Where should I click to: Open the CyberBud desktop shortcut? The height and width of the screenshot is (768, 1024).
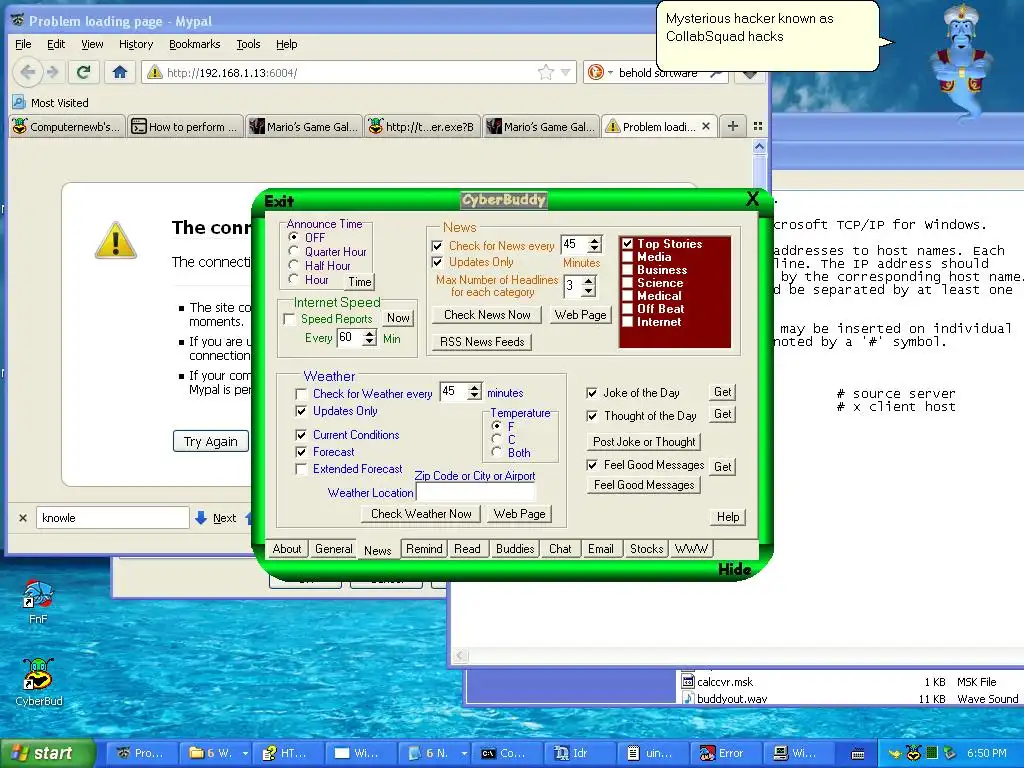click(x=39, y=682)
